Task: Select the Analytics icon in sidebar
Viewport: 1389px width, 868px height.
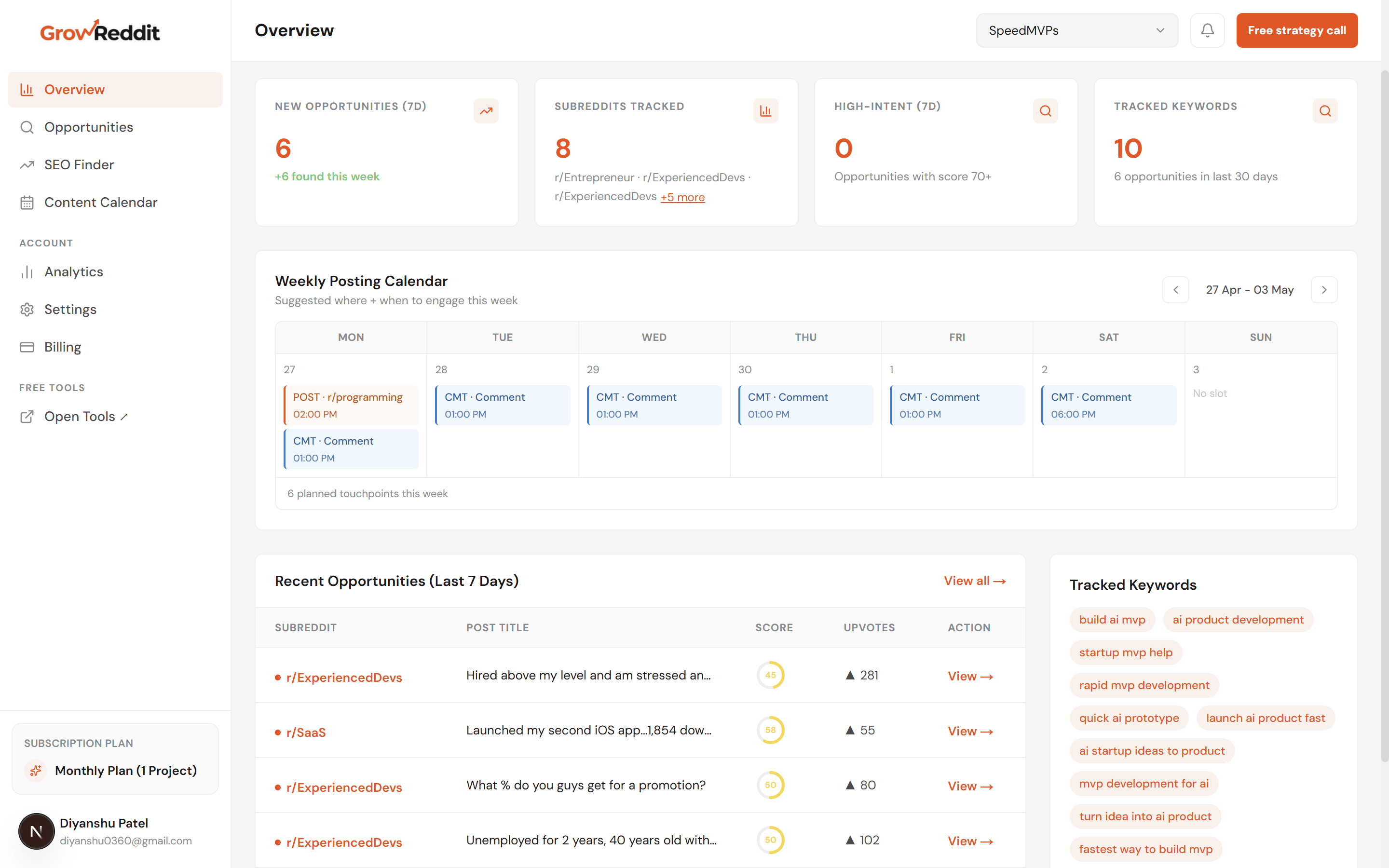Action: (27, 271)
